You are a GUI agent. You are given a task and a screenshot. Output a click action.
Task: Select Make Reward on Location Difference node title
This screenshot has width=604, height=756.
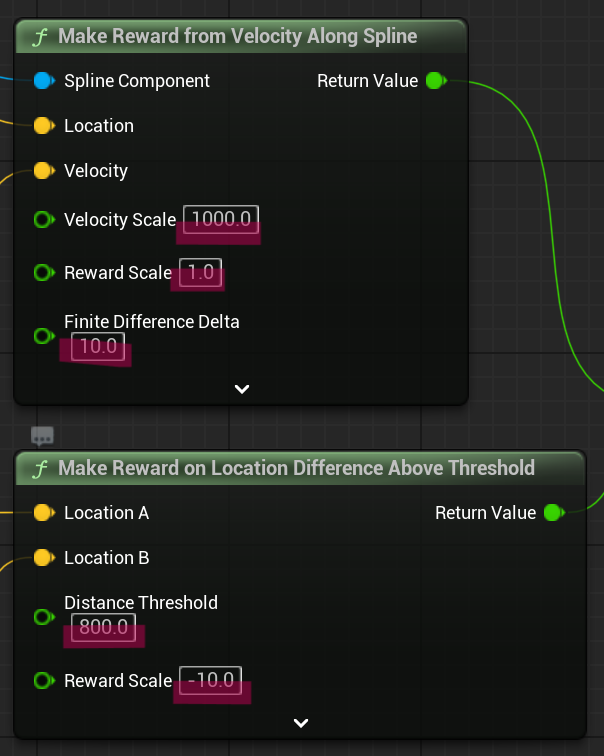pyautogui.click(x=296, y=468)
